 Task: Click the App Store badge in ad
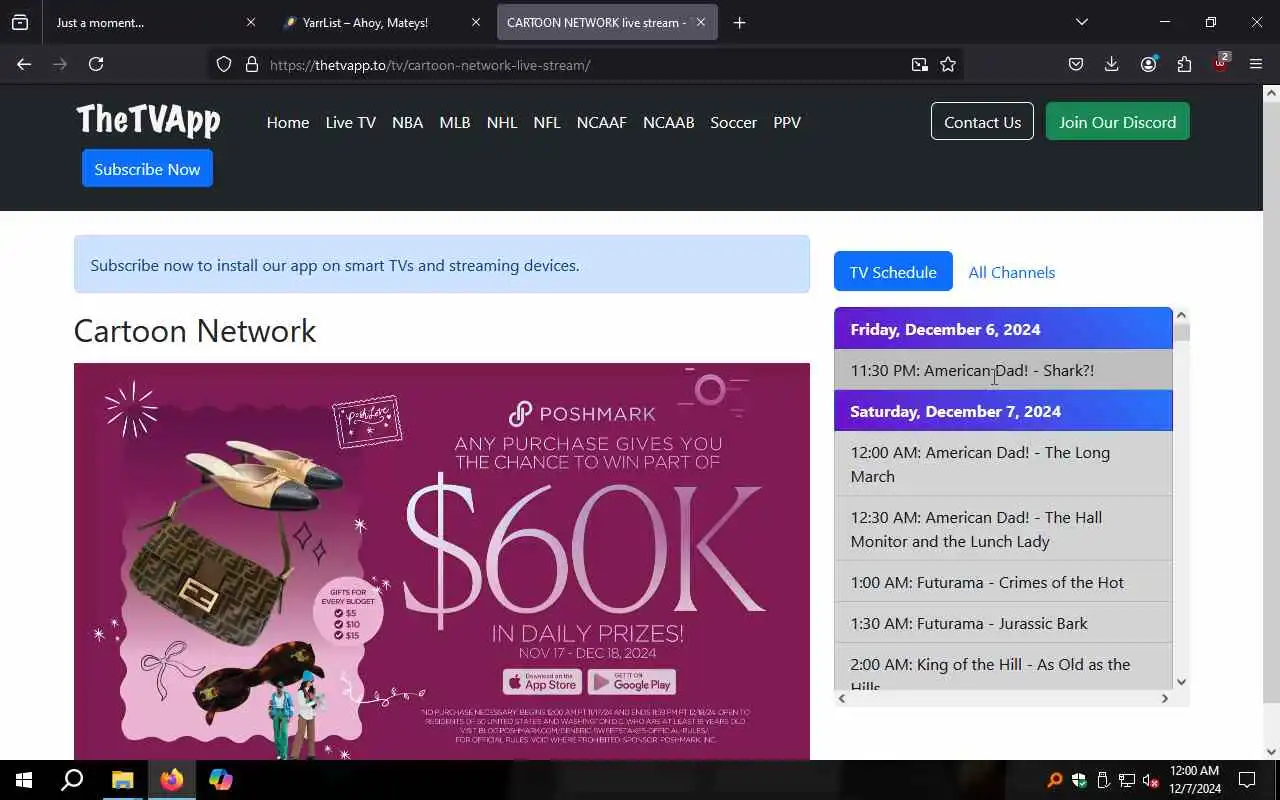tap(541, 682)
